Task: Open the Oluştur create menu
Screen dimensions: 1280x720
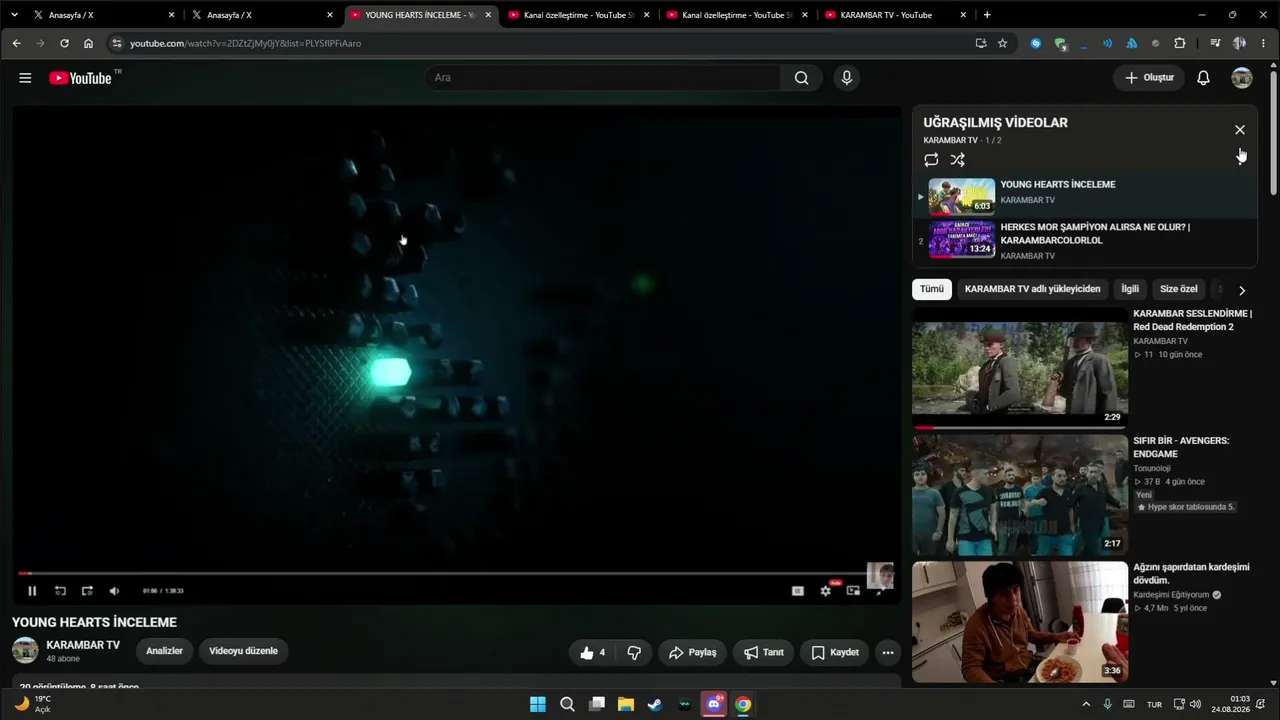Action: click(1149, 78)
